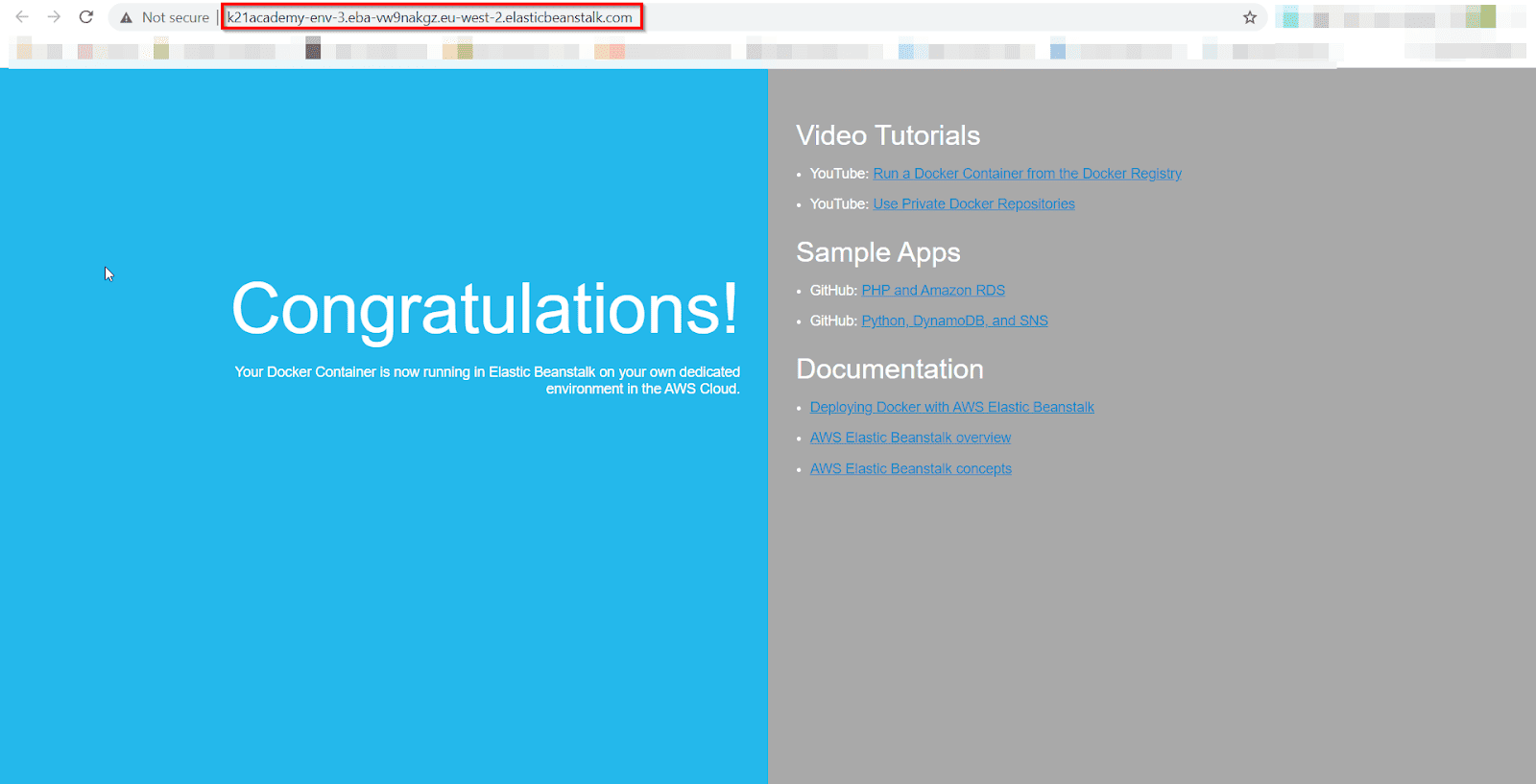
Task: Open Deploying Docker with AWS Elastic Beanstalk link
Action: [x=951, y=408]
